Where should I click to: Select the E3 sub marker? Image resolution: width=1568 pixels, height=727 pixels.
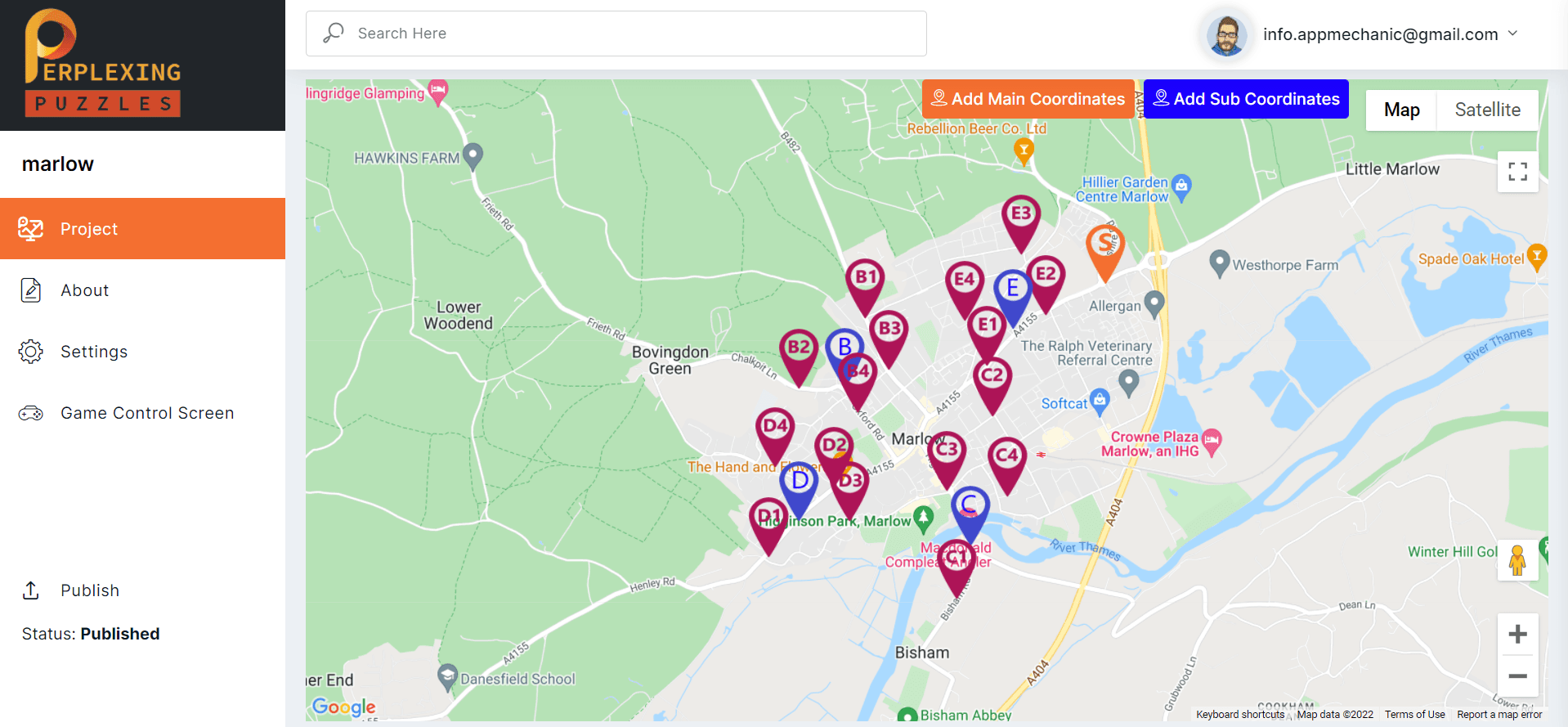1021,223
